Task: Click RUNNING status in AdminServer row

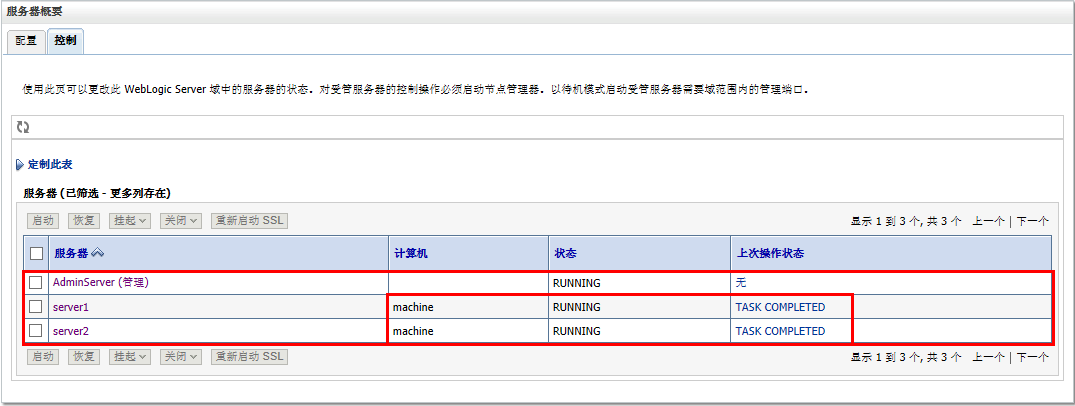Action: tap(577, 283)
